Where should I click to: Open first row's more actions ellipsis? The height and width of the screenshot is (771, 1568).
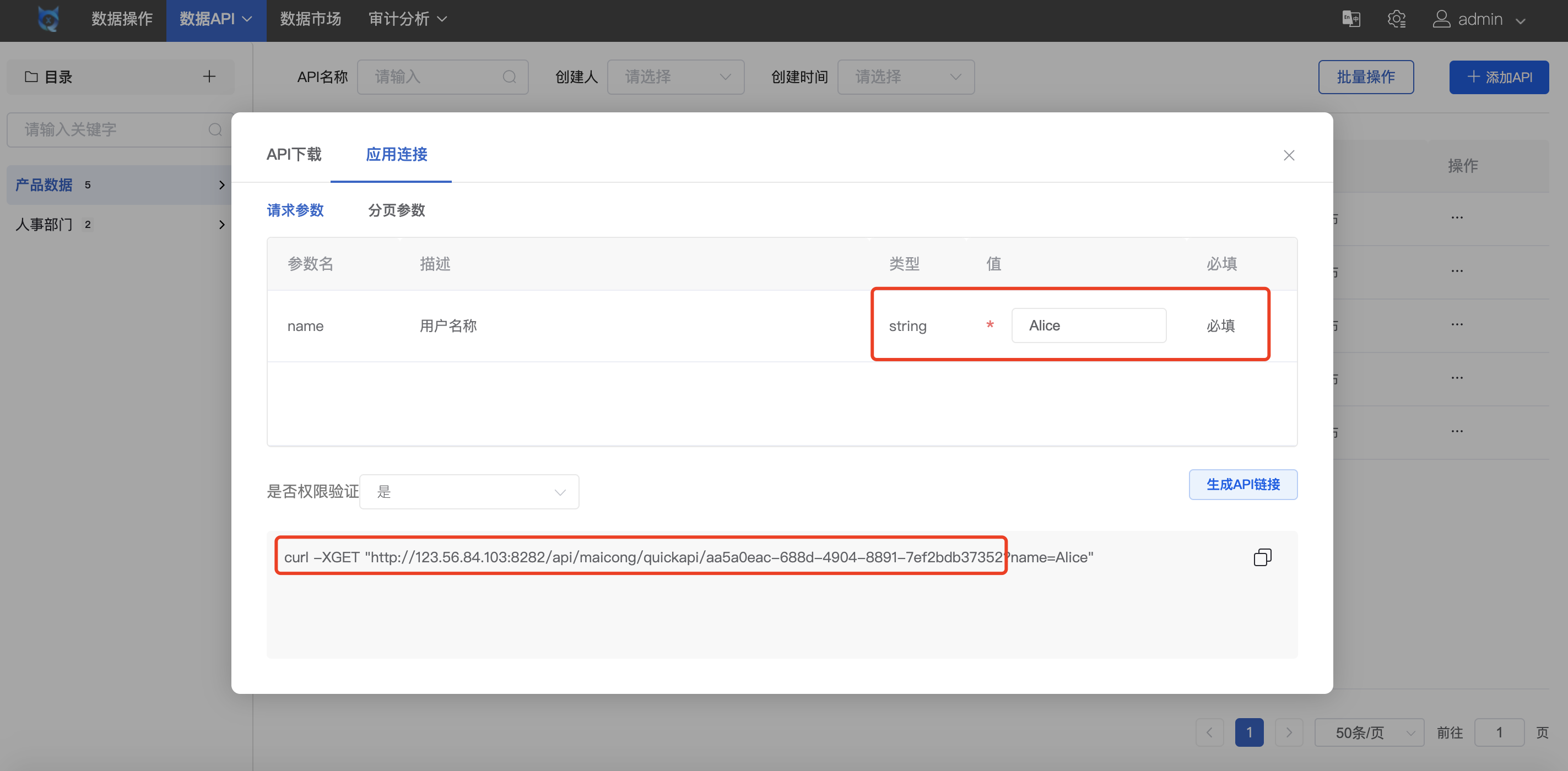coord(1457,218)
